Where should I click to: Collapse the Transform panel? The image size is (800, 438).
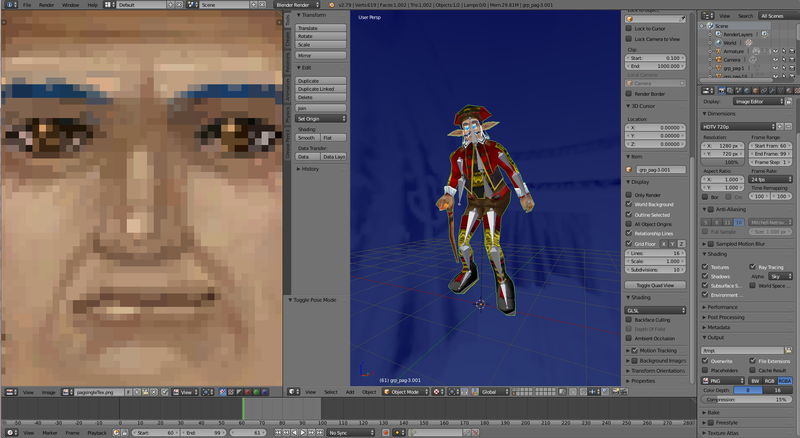click(x=299, y=15)
